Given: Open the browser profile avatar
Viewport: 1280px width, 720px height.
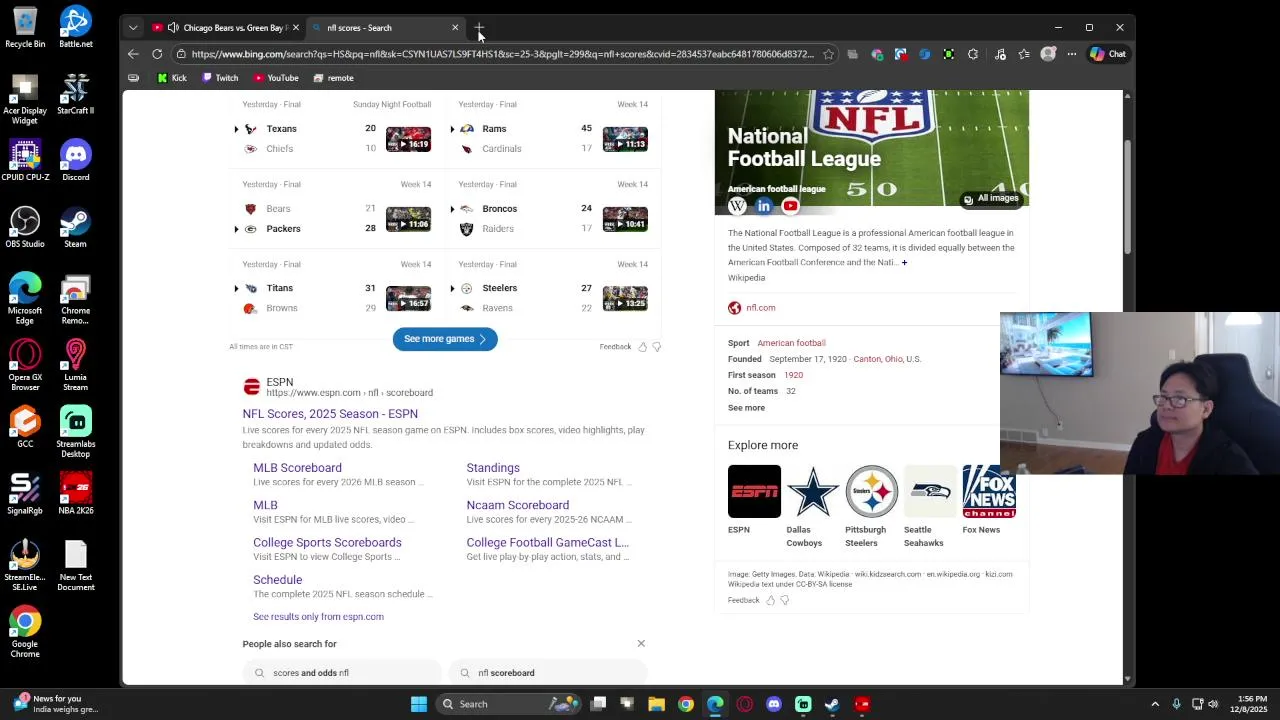Looking at the screenshot, I should click(x=1048, y=54).
